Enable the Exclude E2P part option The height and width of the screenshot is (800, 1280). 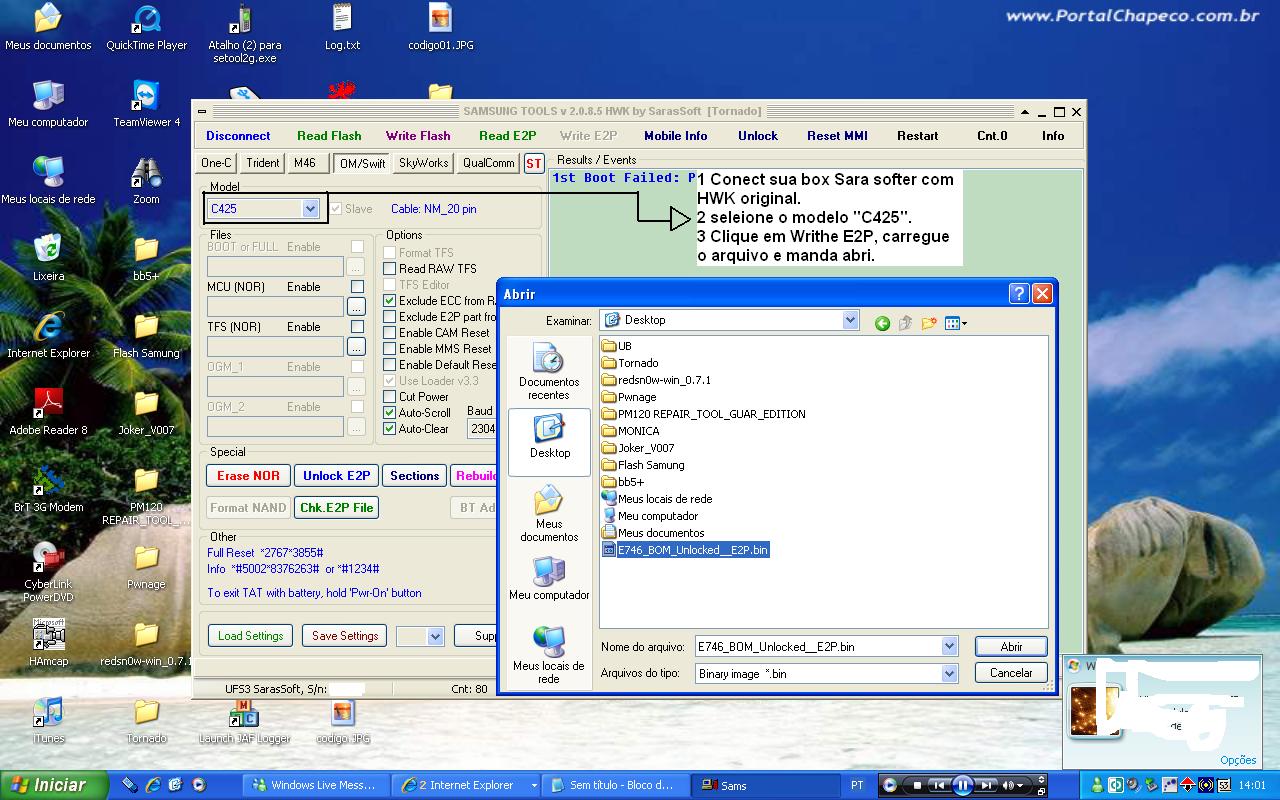390,317
